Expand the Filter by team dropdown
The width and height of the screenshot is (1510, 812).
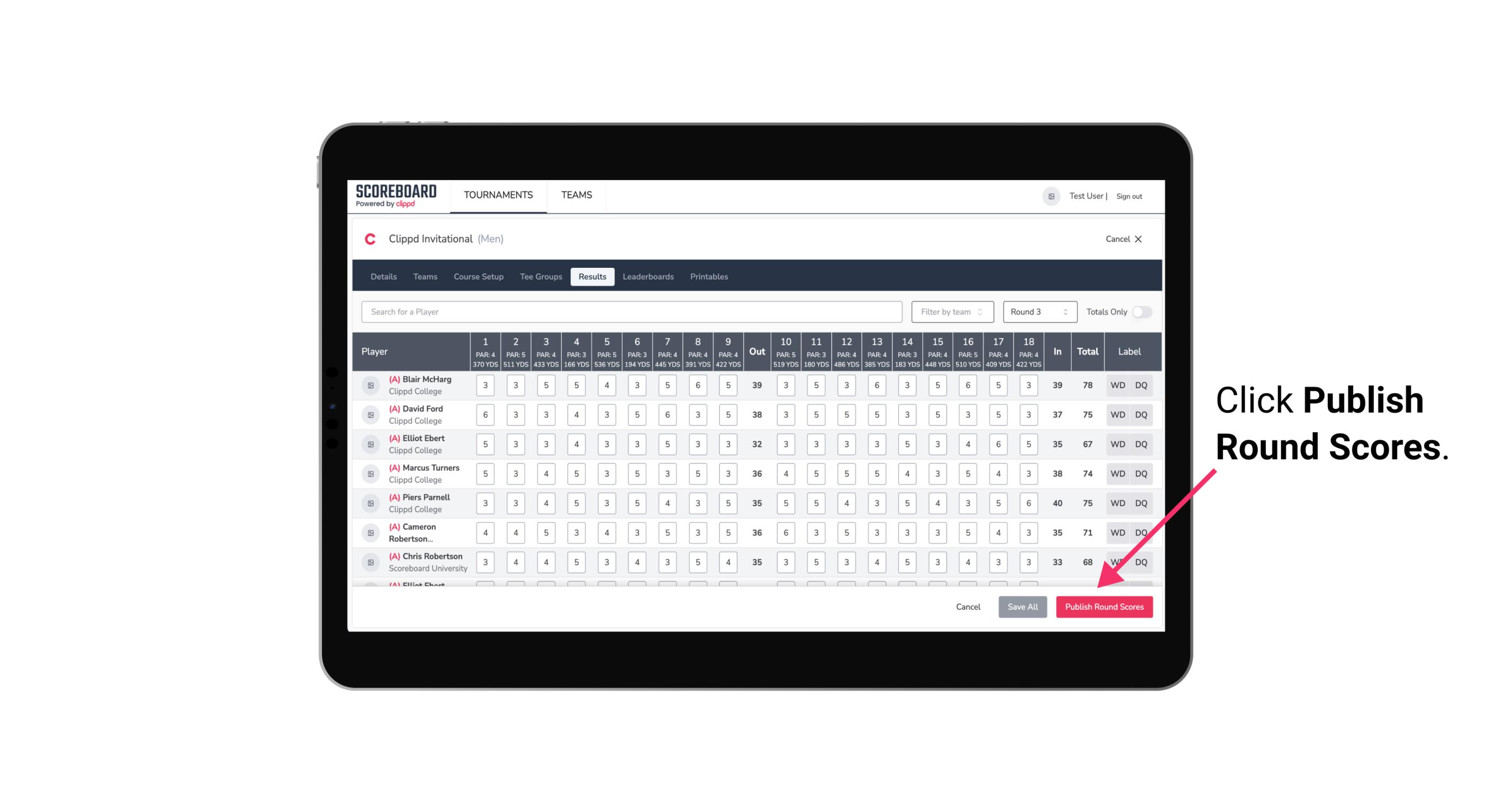951,312
